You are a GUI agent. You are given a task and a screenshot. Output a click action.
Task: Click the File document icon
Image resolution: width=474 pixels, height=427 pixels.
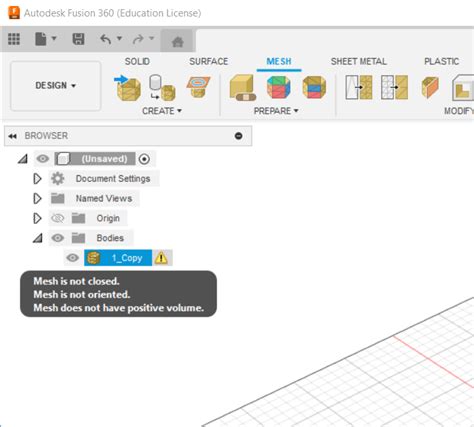coord(41,39)
